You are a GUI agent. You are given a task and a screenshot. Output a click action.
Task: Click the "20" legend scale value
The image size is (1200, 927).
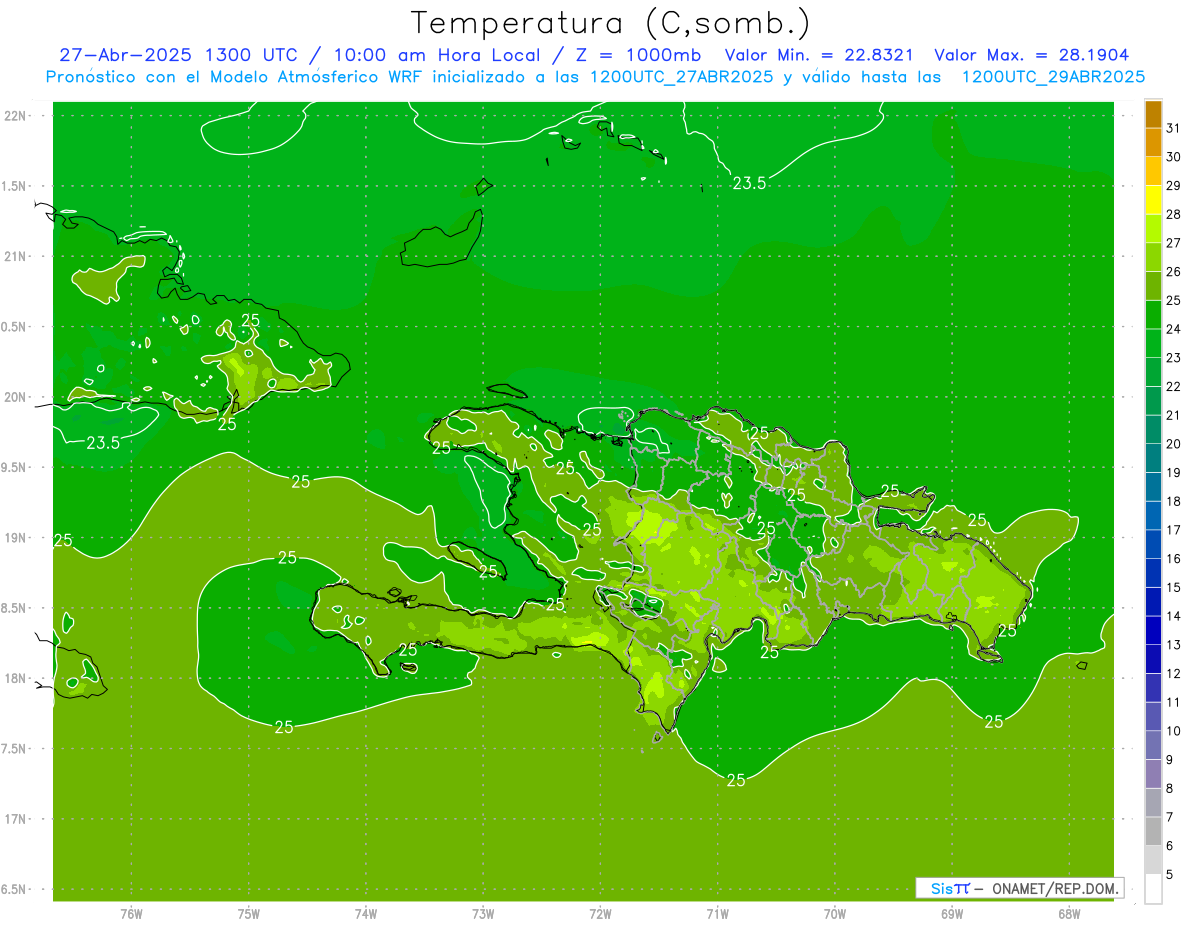pyautogui.click(x=1173, y=444)
